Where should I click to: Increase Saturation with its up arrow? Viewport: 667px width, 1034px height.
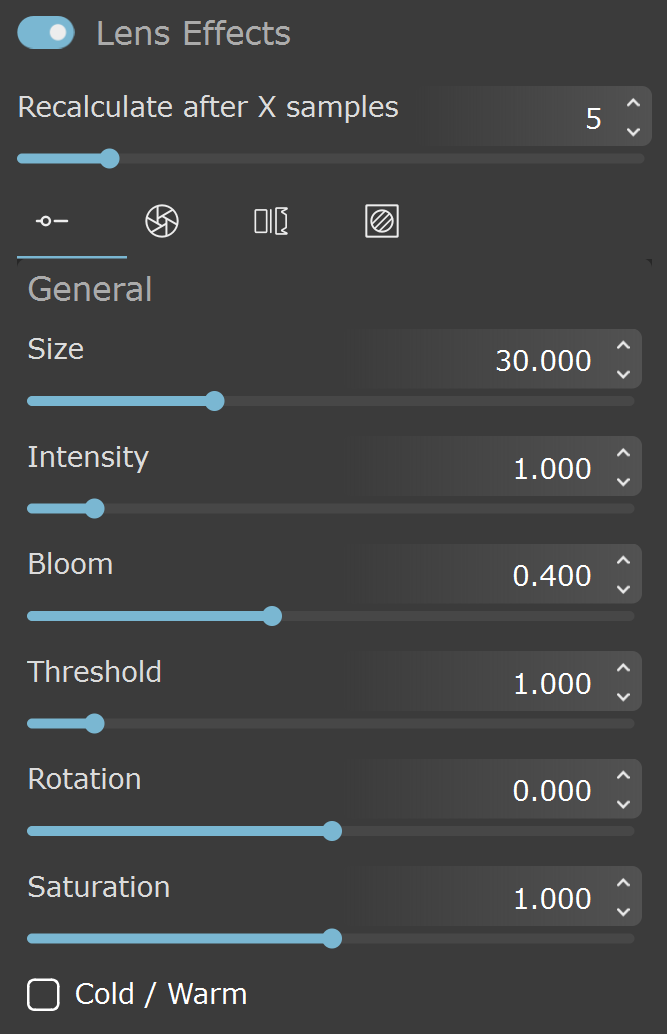[x=623, y=882]
